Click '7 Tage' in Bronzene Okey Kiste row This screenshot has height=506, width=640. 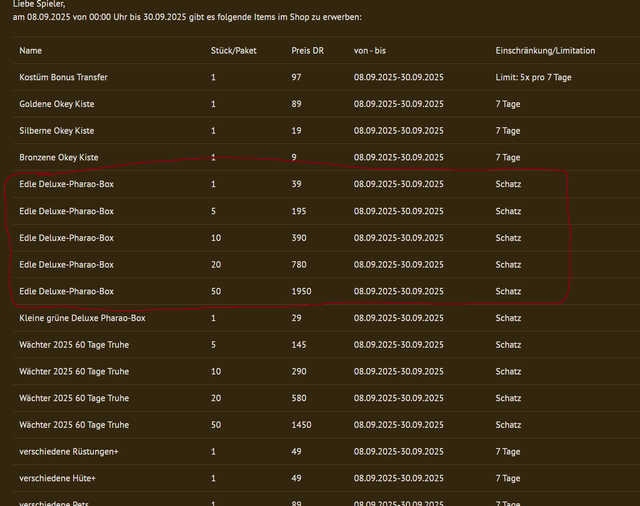pyautogui.click(x=508, y=158)
